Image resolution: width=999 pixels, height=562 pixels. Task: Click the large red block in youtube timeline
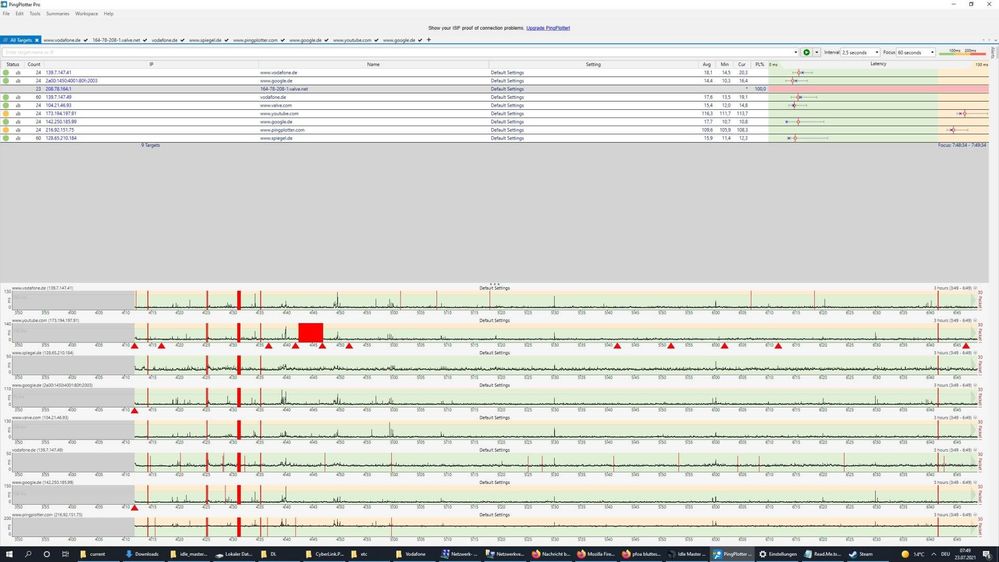click(x=311, y=333)
